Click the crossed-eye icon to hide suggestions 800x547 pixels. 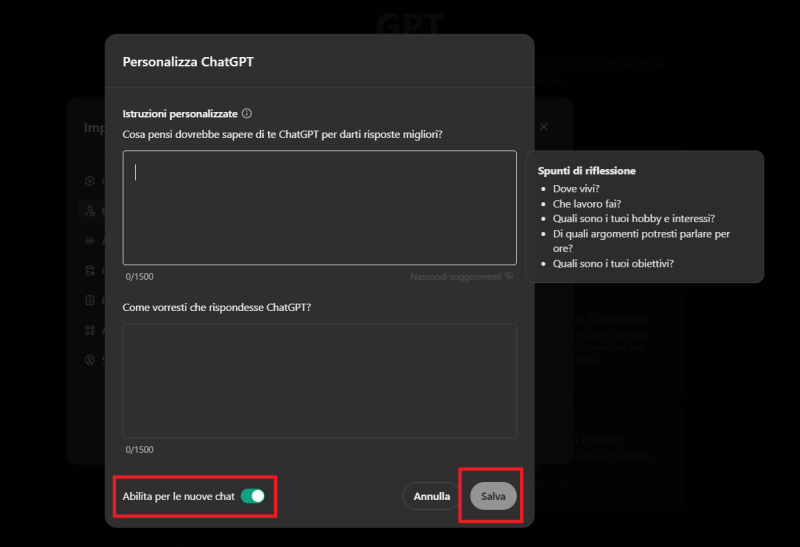pos(509,276)
